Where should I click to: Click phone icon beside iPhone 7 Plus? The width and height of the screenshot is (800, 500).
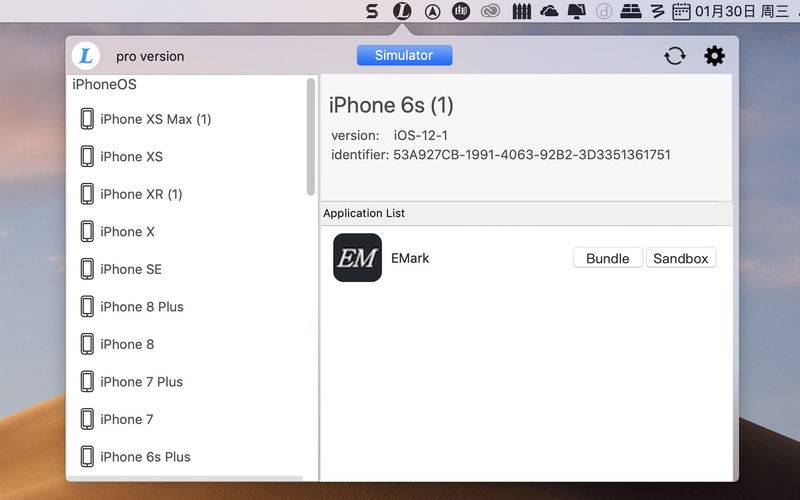(87, 382)
